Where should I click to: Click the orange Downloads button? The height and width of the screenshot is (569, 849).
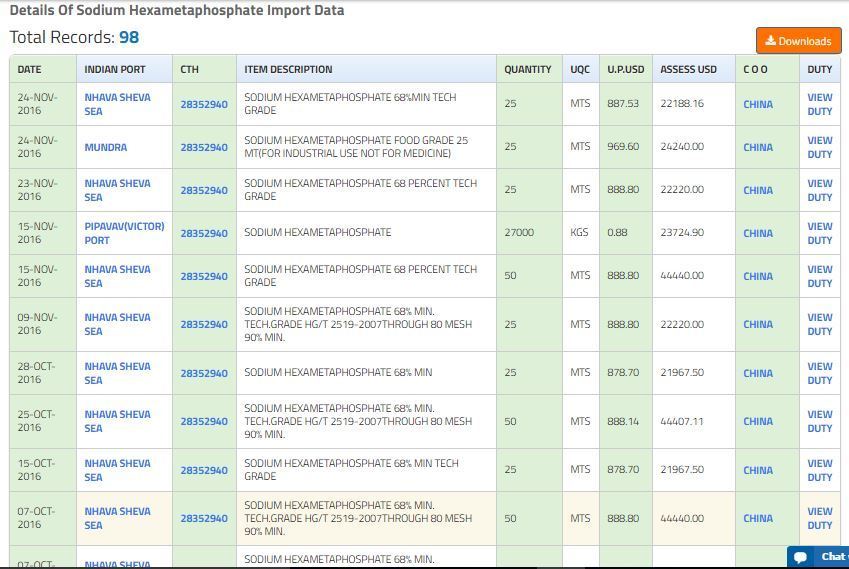pyautogui.click(x=798, y=41)
